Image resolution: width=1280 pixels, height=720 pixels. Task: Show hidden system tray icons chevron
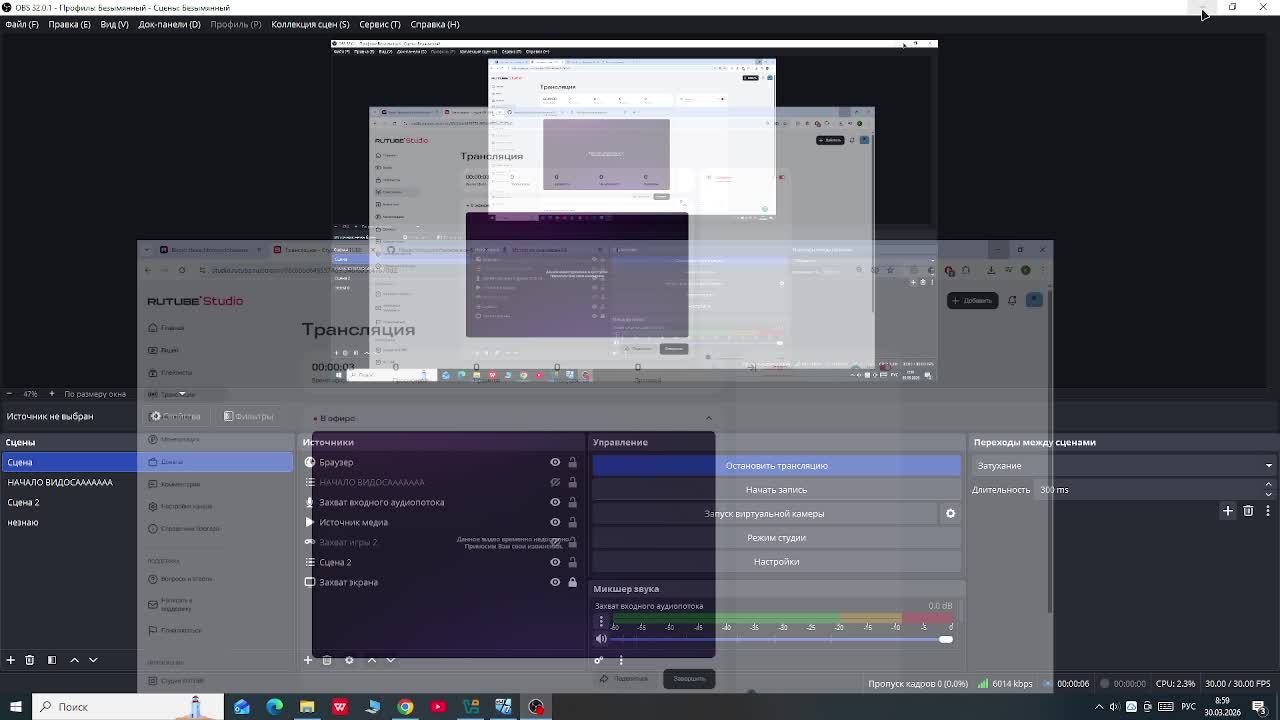click(x=1099, y=707)
